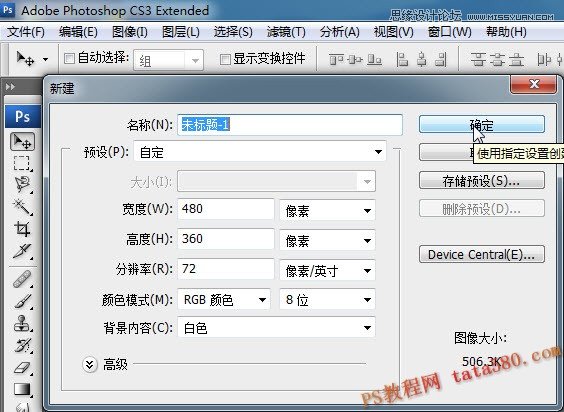
Task: Align horizontal centers icon
Action: 422,59
